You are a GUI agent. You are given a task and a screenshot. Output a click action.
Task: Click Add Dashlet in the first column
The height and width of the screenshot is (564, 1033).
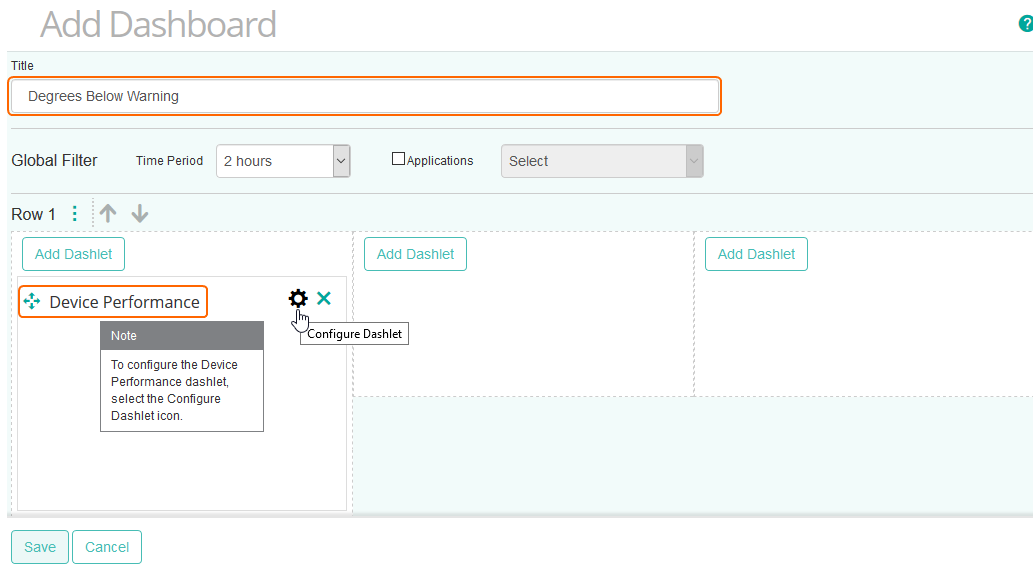point(74,254)
